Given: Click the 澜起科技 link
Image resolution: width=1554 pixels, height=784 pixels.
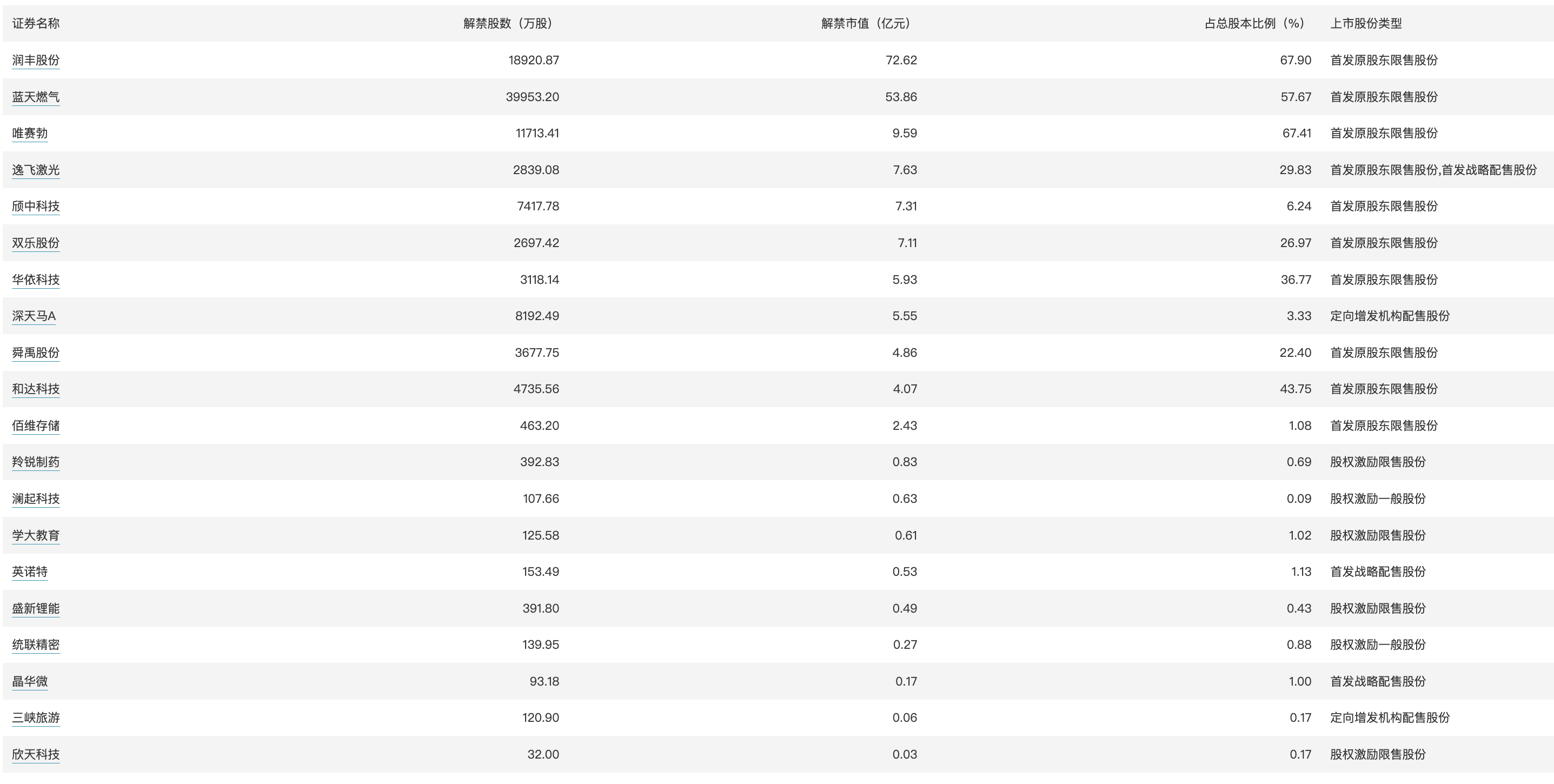Looking at the screenshot, I should coord(36,499).
